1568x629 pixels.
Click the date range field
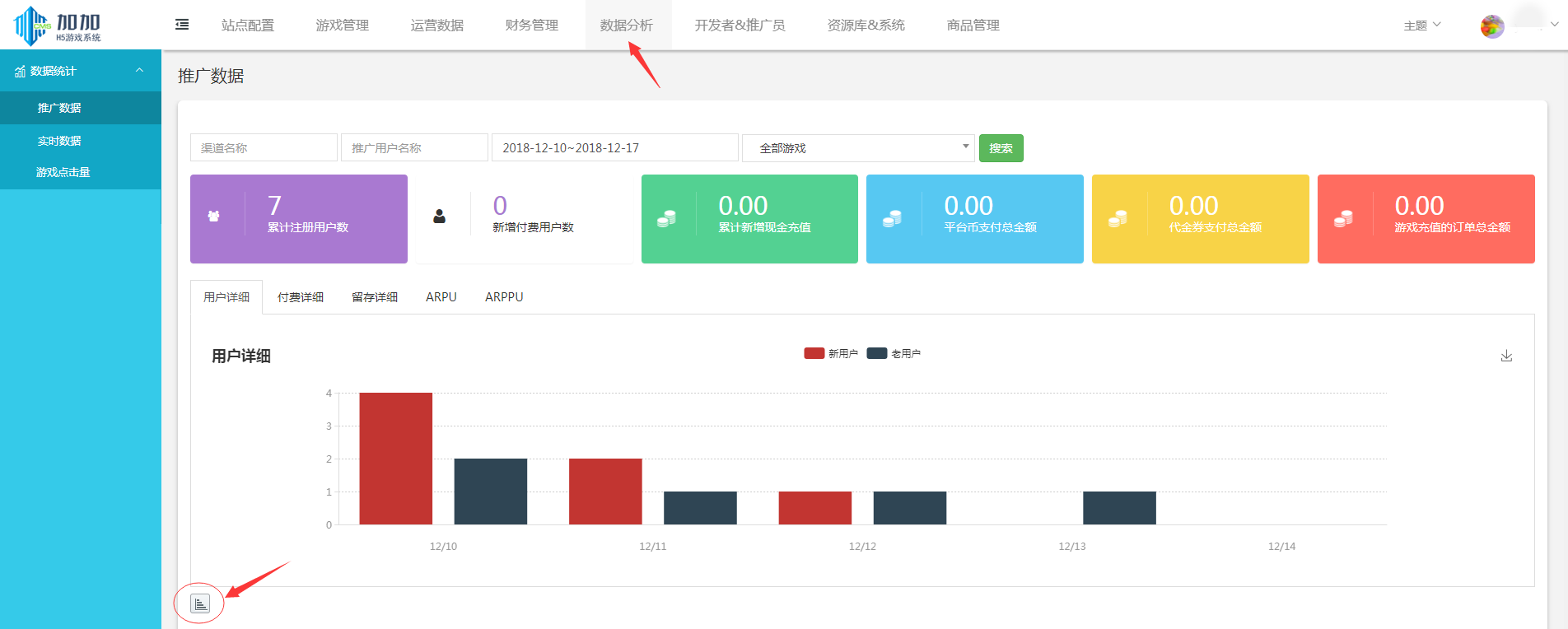614,148
